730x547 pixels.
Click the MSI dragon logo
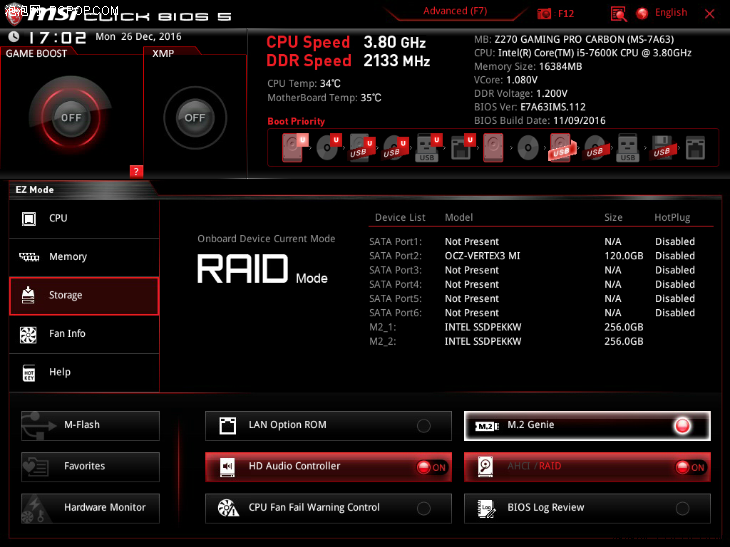coord(14,14)
